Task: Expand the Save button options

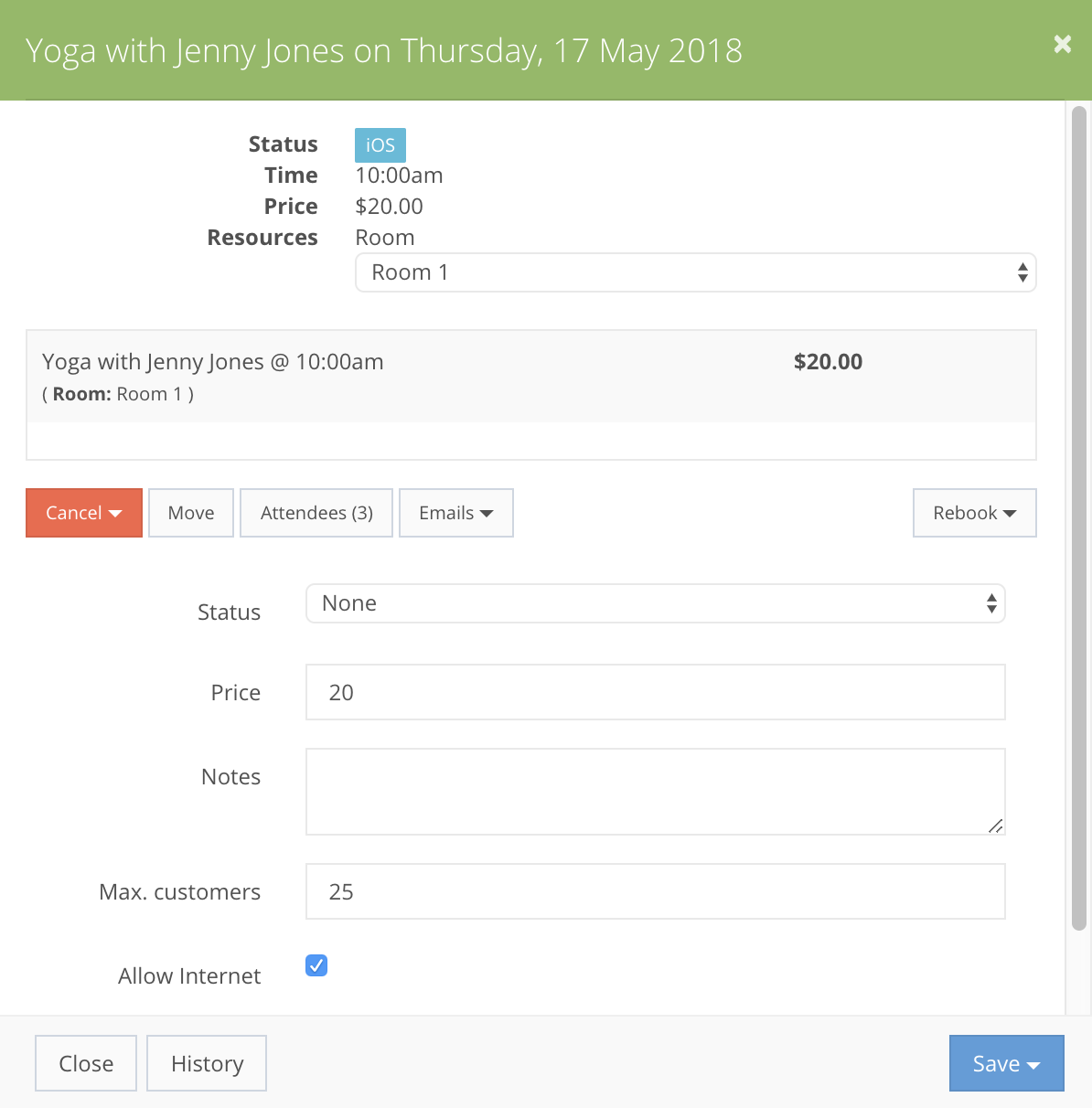Action: [x=1035, y=1063]
